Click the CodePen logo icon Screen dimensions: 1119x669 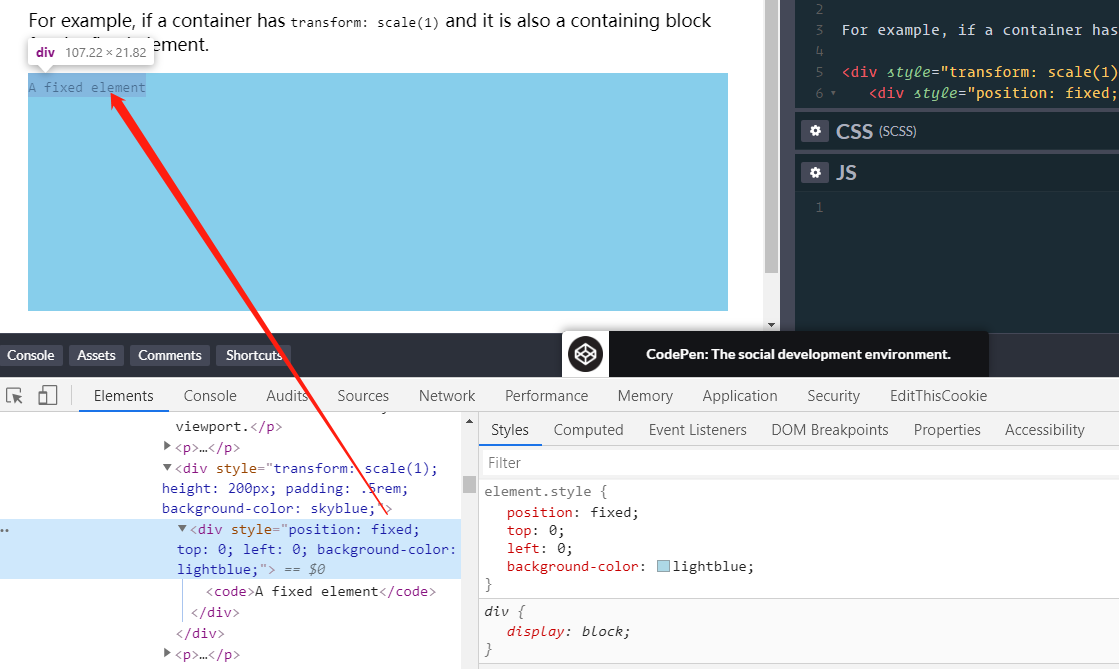[585, 354]
